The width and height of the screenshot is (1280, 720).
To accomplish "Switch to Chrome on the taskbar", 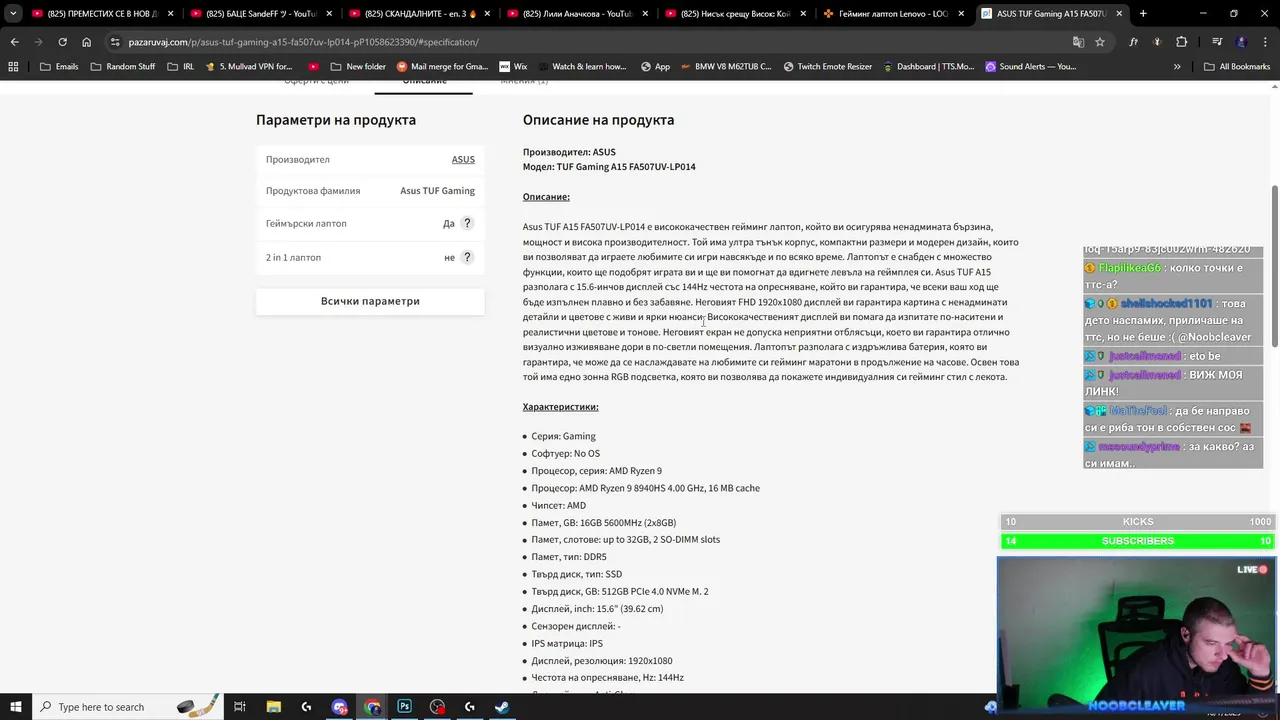I will pyautogui.click(x=372, y=707).
